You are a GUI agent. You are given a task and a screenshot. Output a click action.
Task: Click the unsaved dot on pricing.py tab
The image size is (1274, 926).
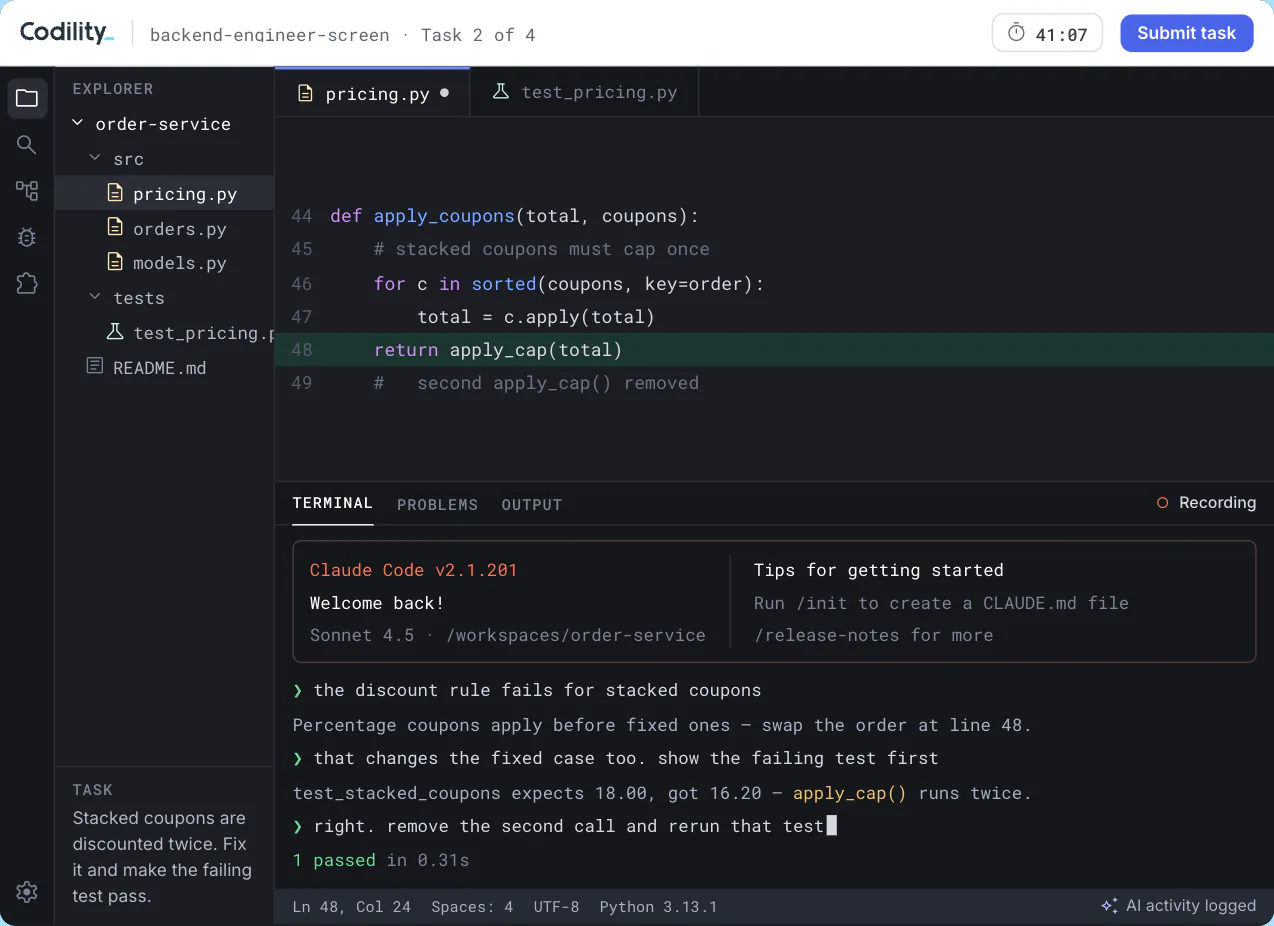pos(445,93)
